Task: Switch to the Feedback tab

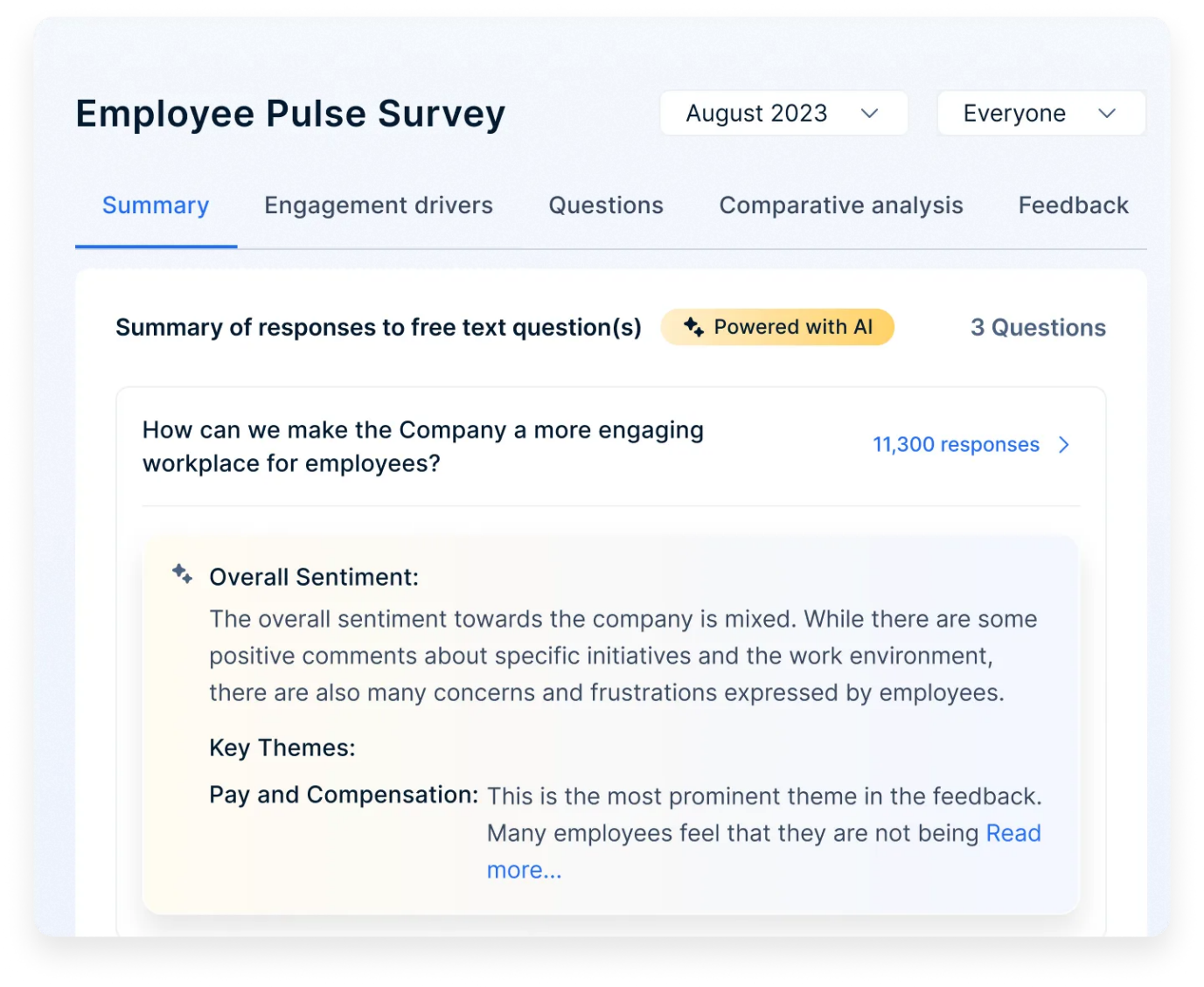Action: click(1073, 205)
